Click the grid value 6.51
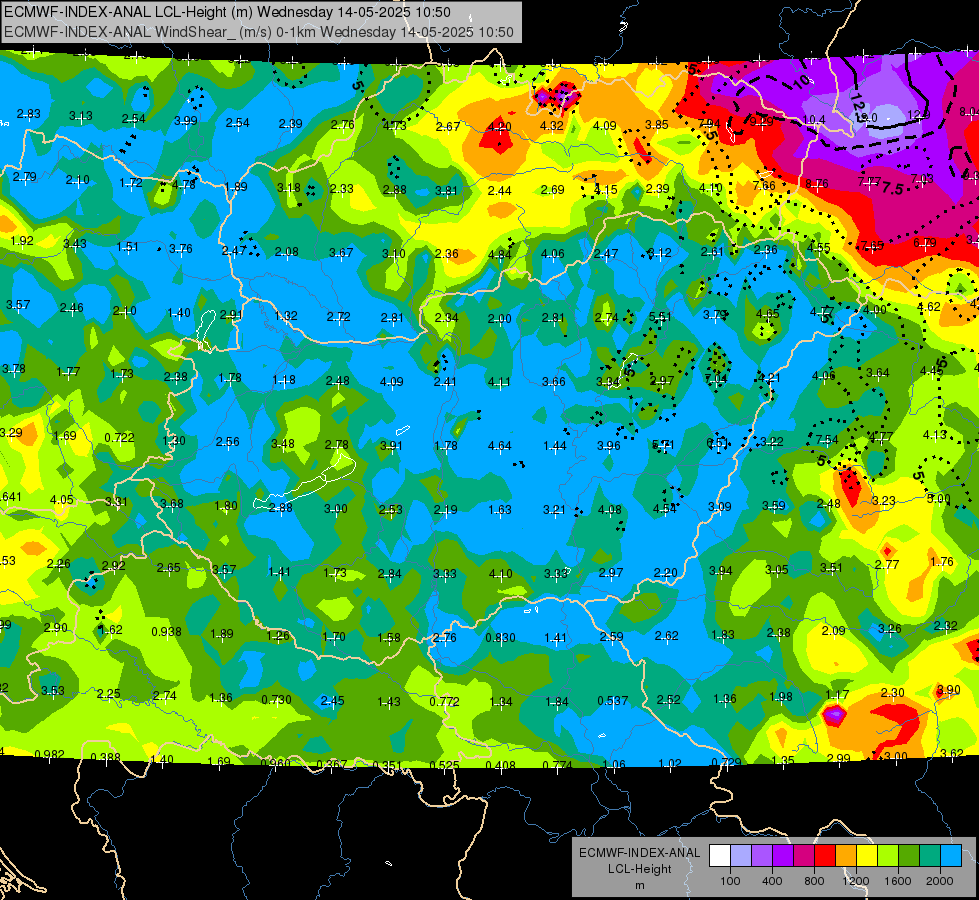The height and width of the screenshot is (900, 979). (717, 443)
